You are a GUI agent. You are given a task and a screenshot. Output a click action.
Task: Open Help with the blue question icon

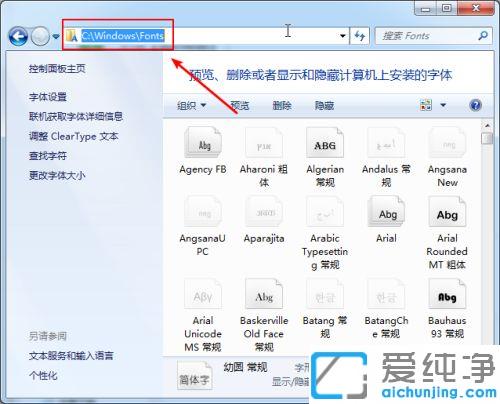pyautogui.click(x=475, y=105)
